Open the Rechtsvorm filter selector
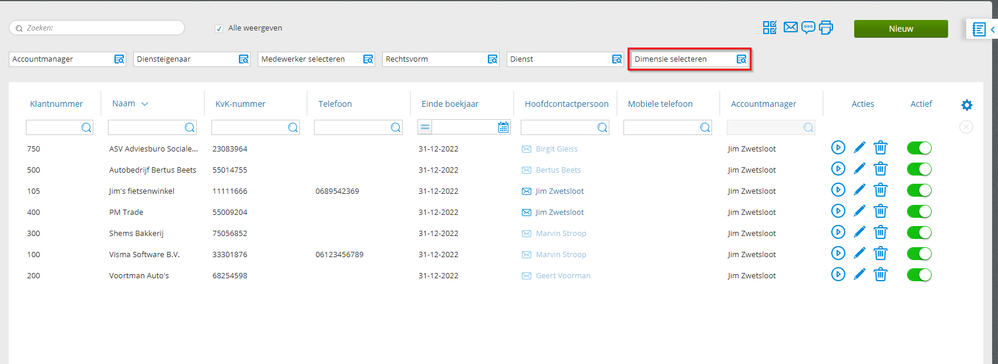998x364 pixels. [x=492, y=59]
